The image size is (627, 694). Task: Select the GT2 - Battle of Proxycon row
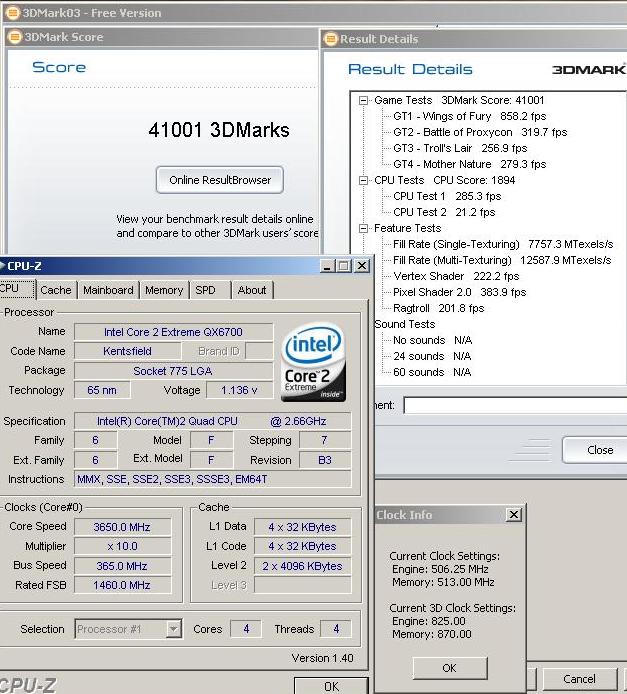coord(480,132)
